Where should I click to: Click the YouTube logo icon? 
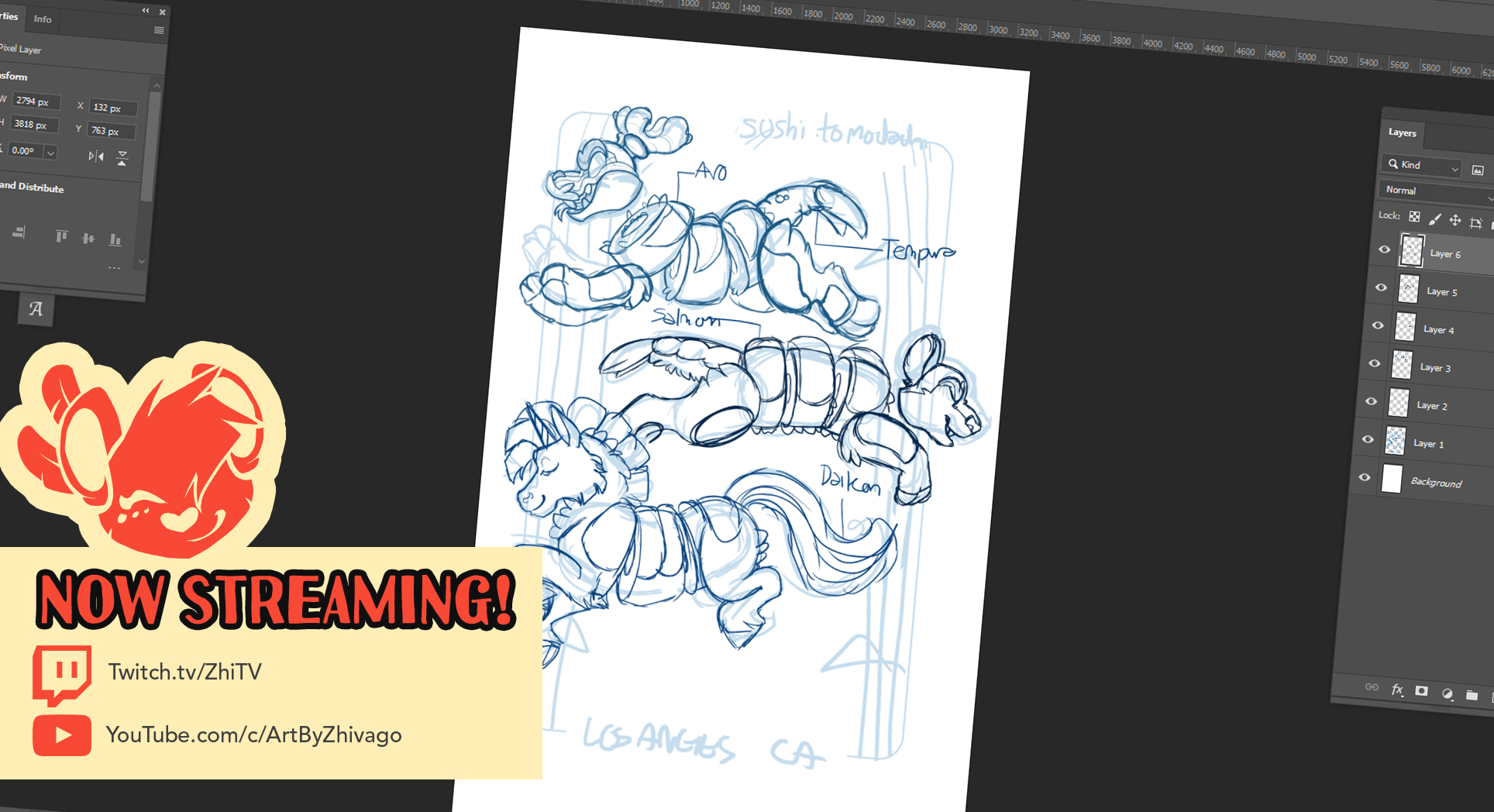(x=62, y=735)
